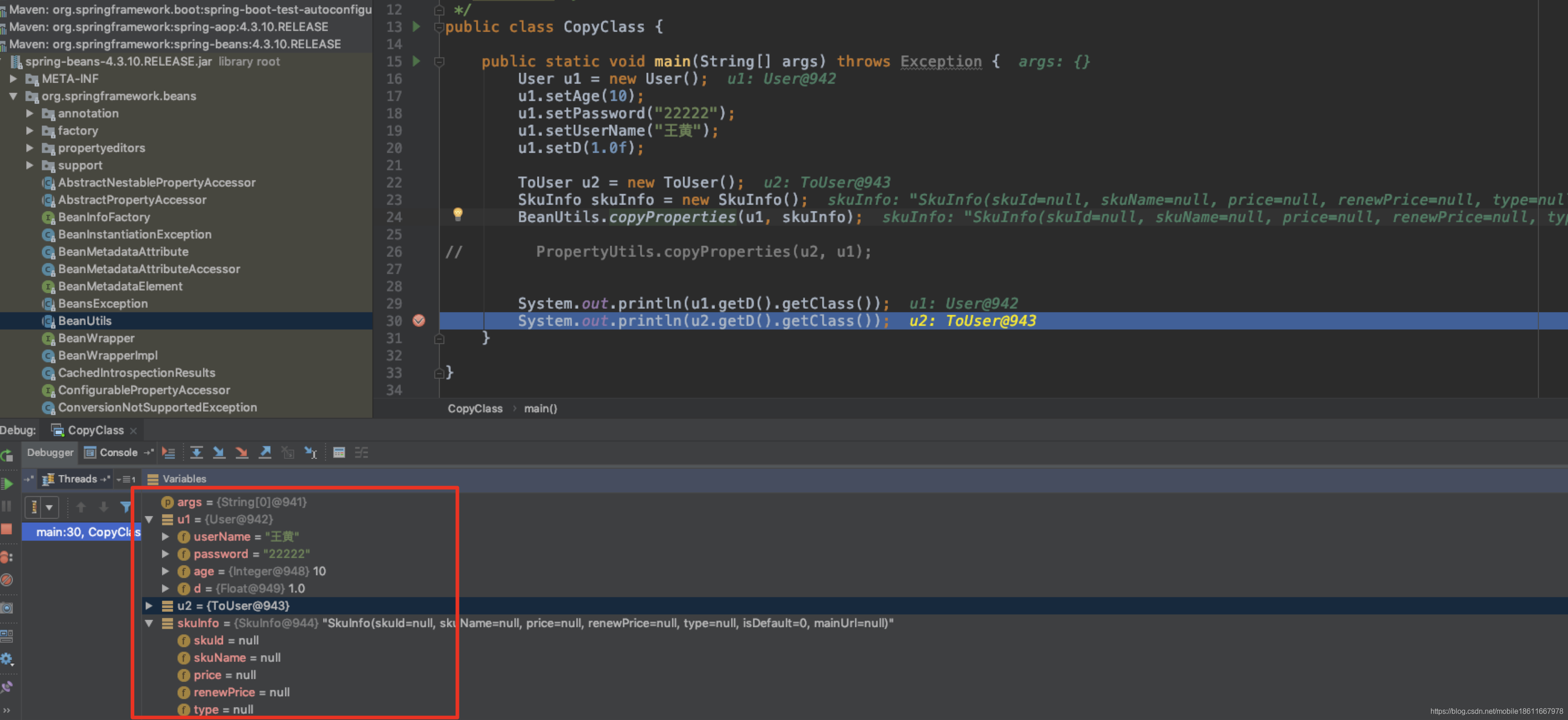The width and height of the screenshot is (1568, 720).
Task: Expand the u2 ToUser@943 variable node
Action: click(152, 605)
